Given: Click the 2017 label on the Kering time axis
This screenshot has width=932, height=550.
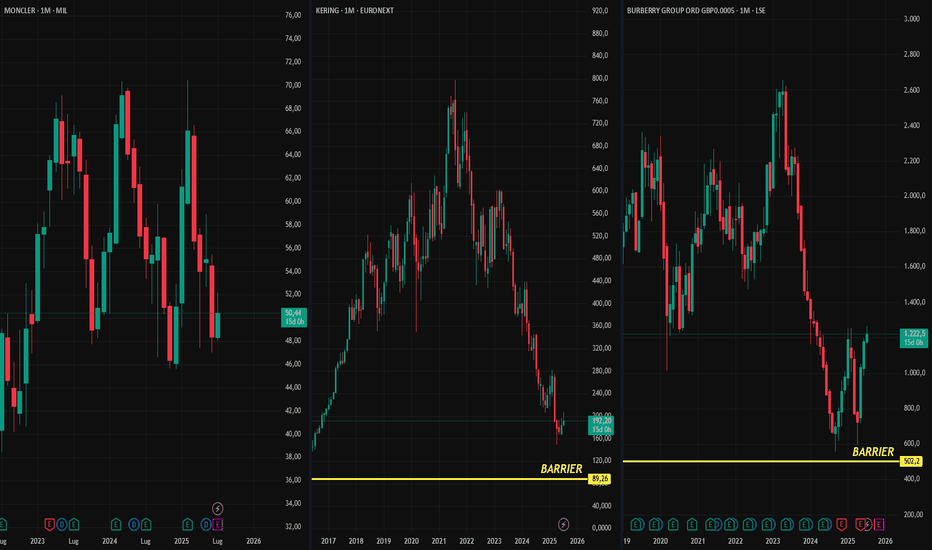Looking at the screenshot, I should point(328,541).
